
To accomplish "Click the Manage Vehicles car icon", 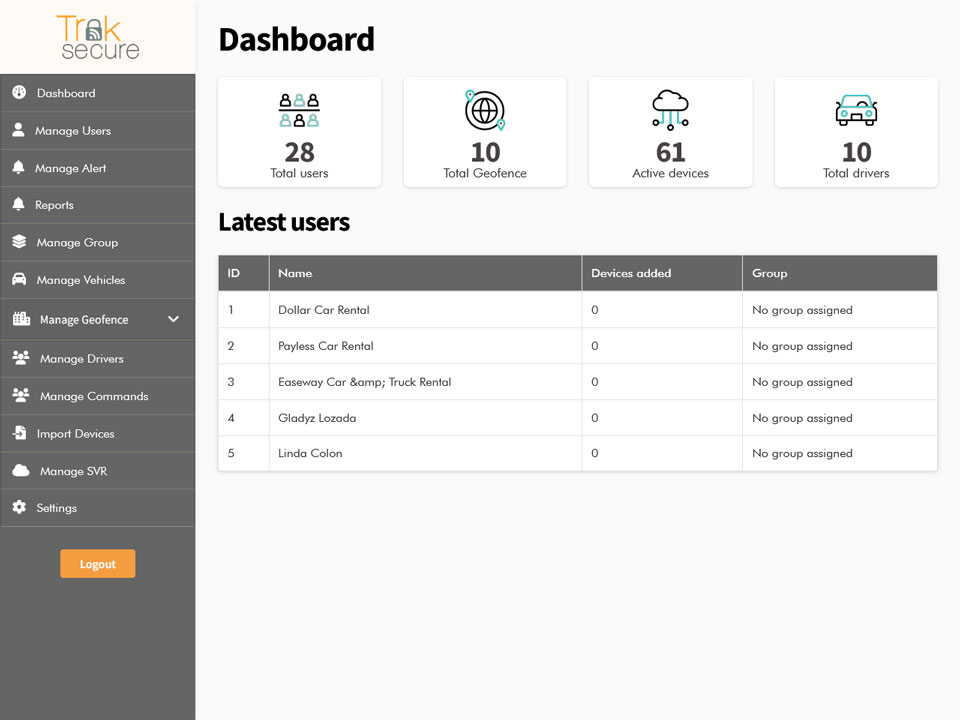I will click(x=19, y=280).
